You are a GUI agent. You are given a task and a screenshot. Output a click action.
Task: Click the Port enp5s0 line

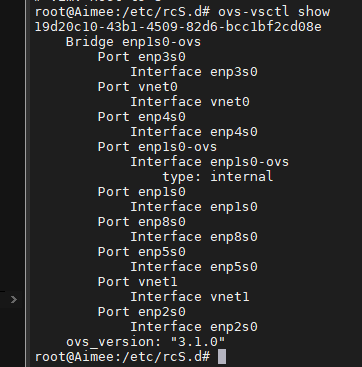point(142,252)
